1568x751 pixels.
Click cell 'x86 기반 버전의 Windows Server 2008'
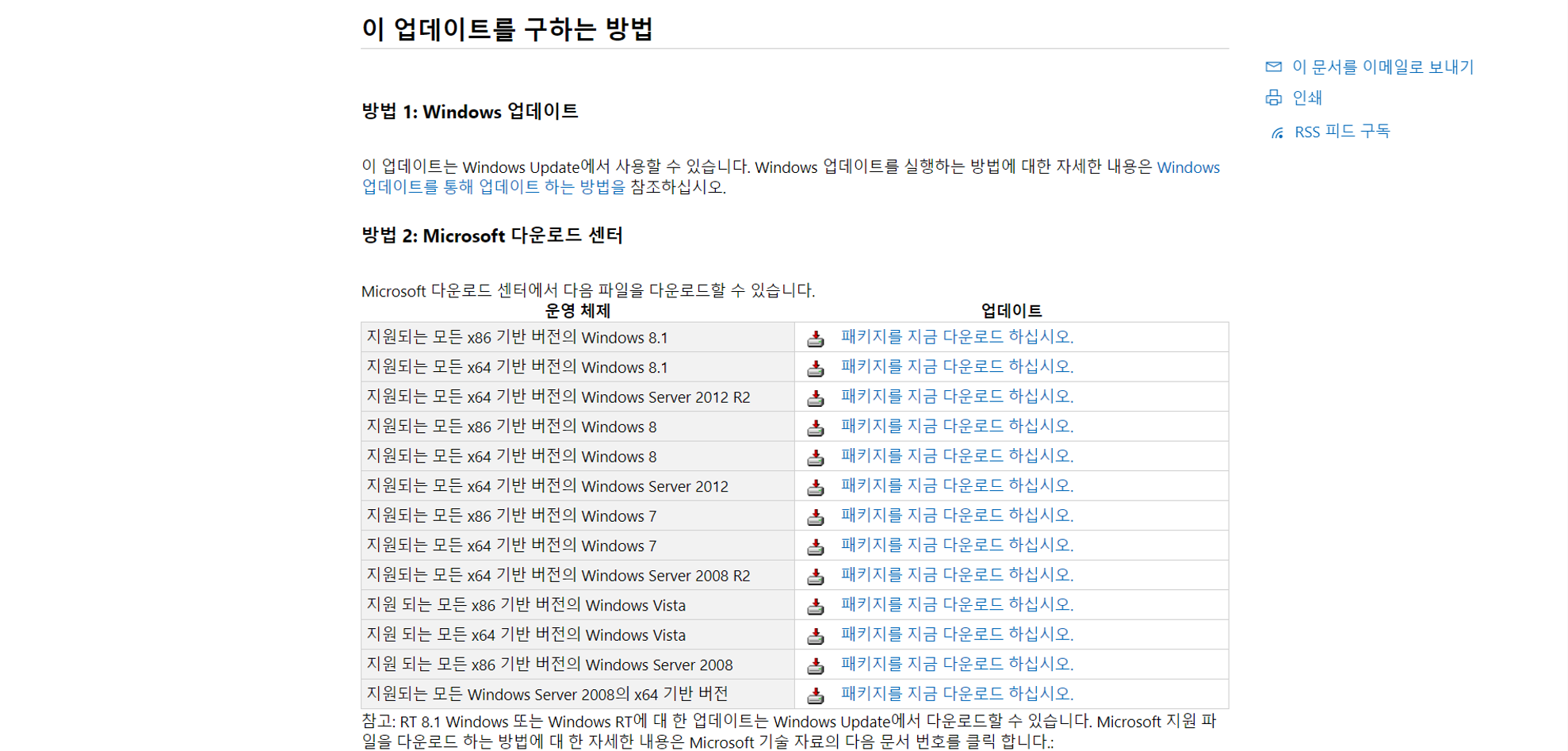pos(578,665)
